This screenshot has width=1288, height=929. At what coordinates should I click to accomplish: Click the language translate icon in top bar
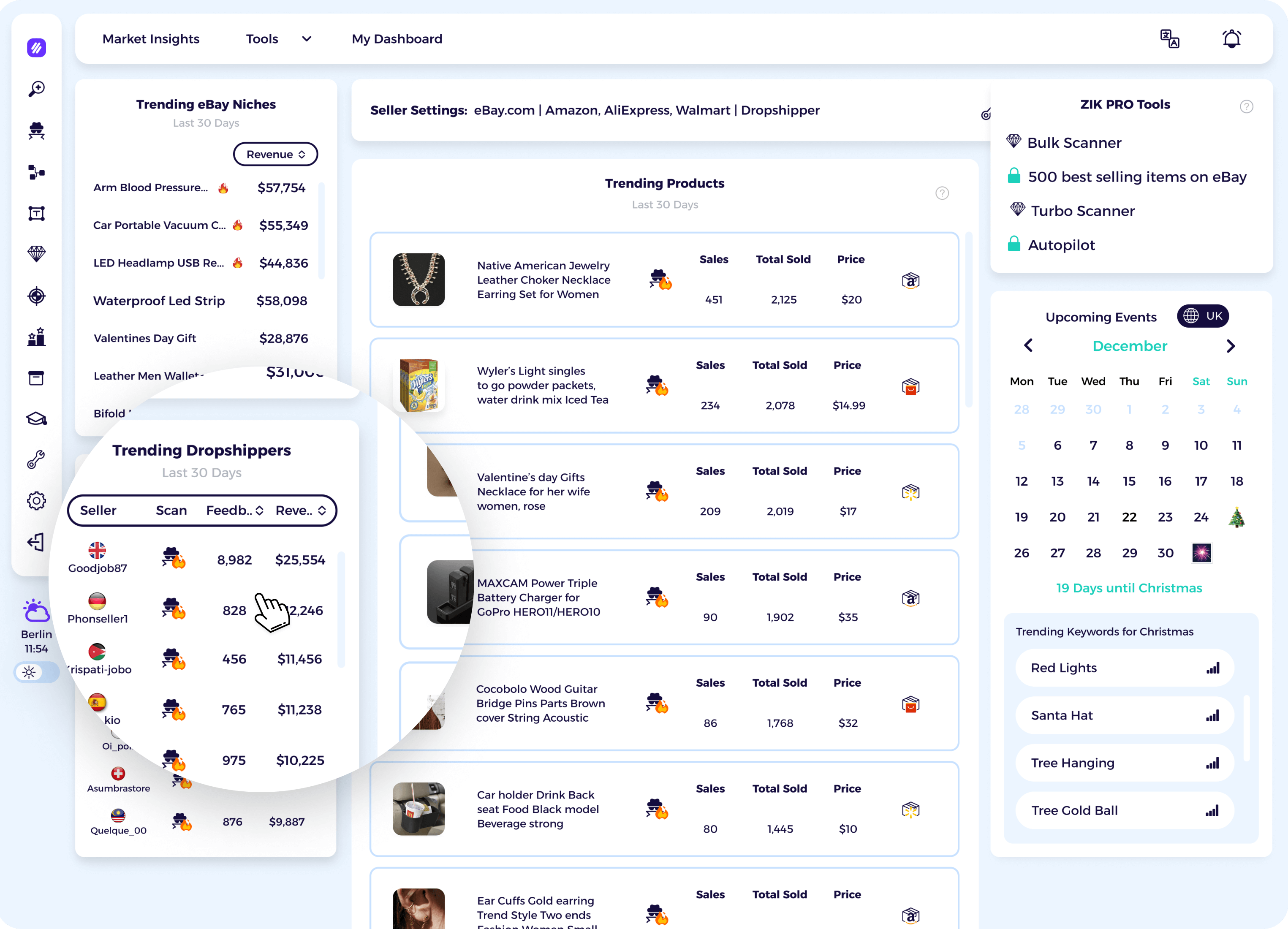coord(1169,38)
